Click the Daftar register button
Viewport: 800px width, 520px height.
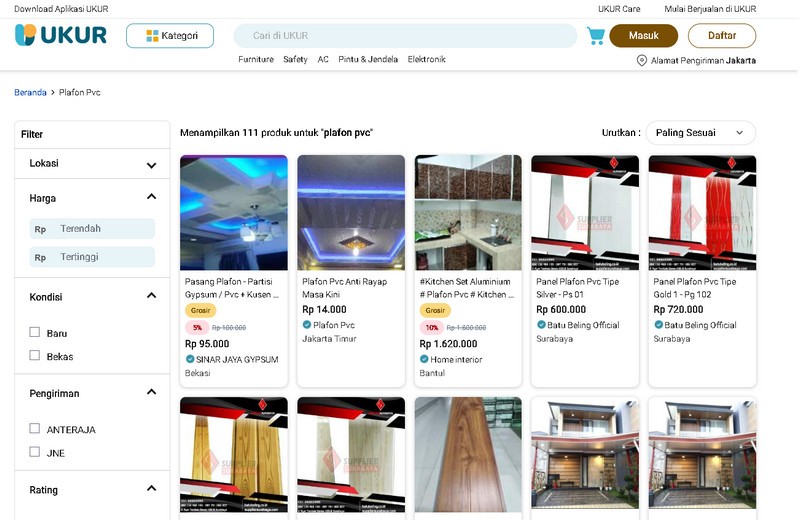pos(722,36)
